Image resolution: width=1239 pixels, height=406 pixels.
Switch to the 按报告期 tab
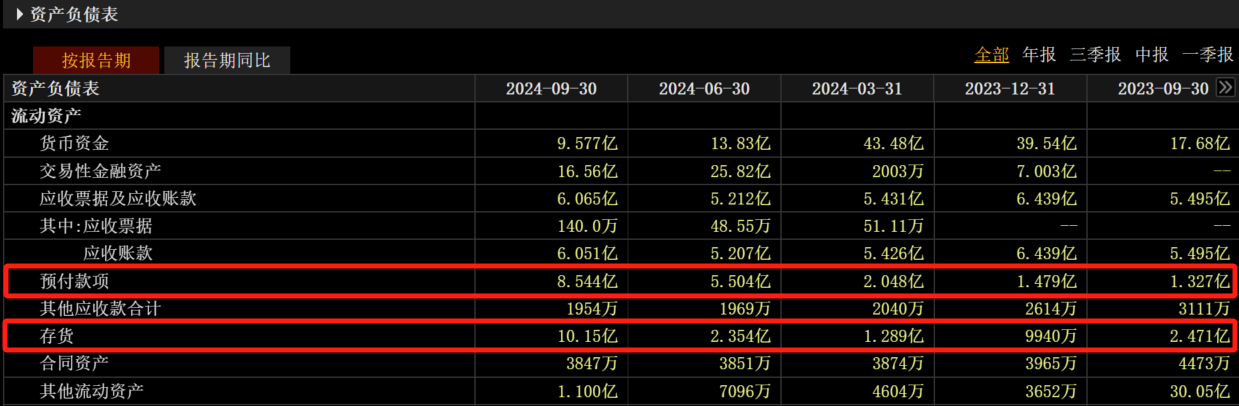pyautogui.click(x=96, y=60)
